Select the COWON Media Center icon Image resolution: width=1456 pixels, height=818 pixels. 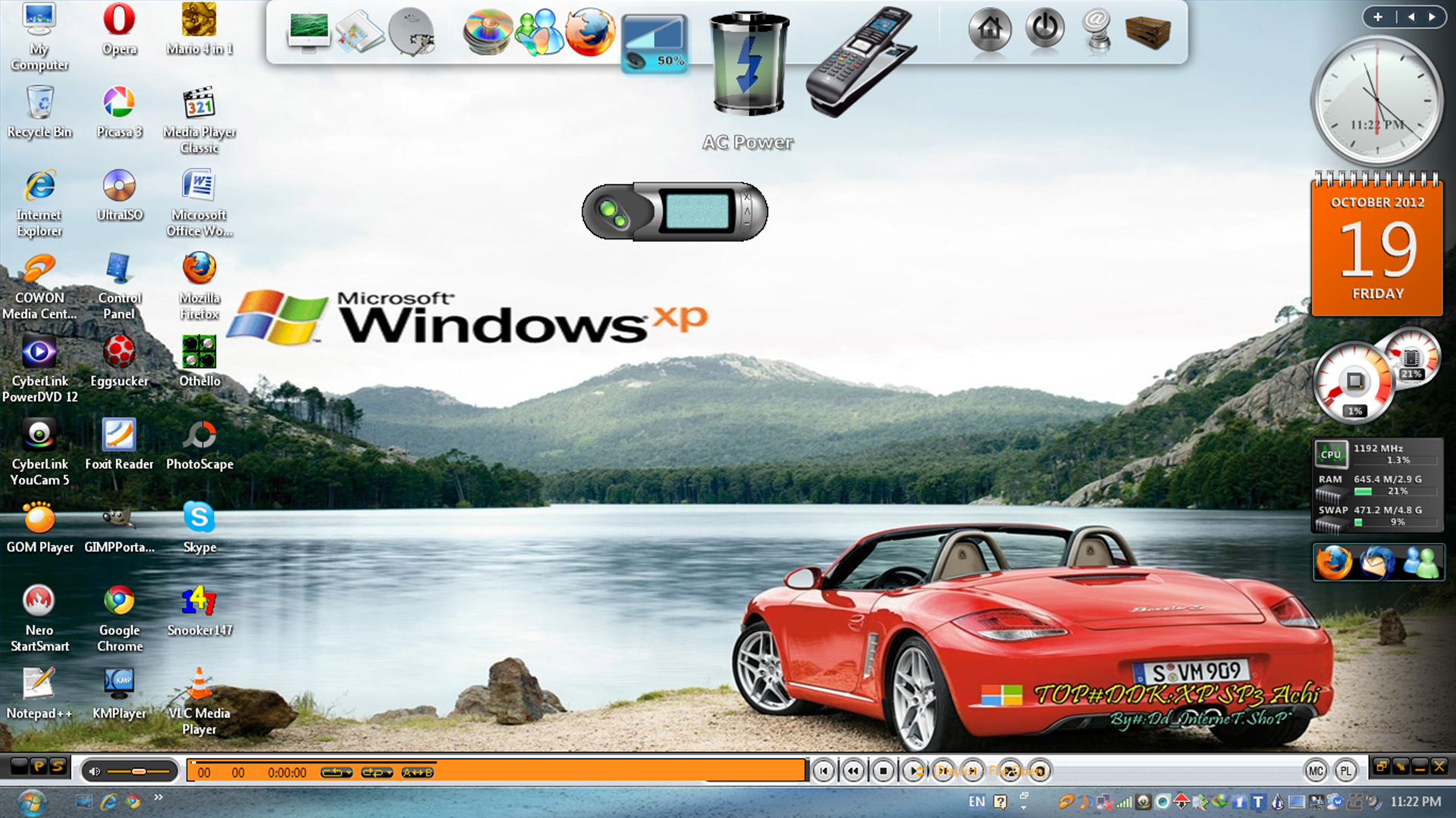click(39, 287)
